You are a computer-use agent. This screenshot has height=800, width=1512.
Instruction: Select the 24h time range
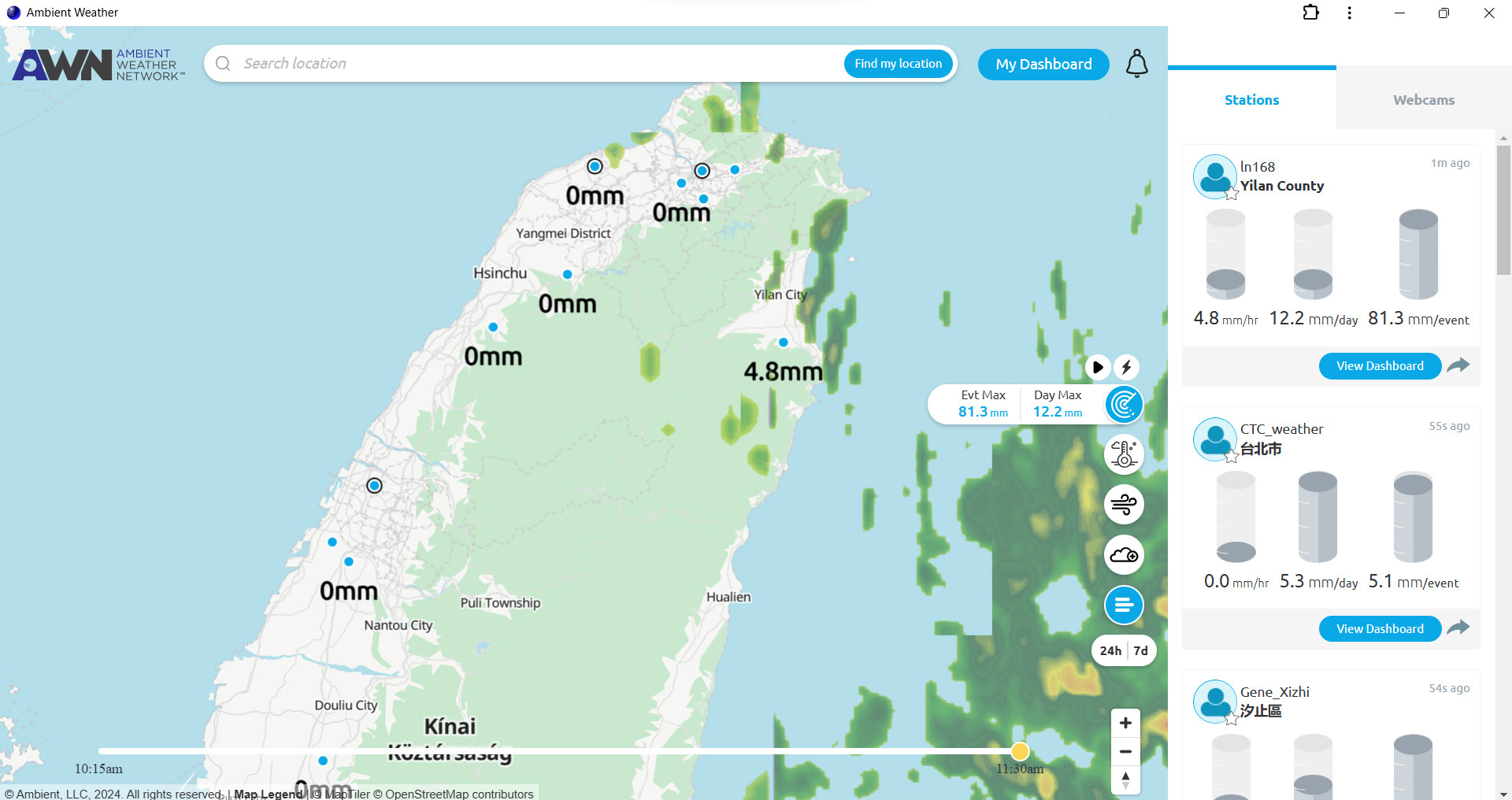click(1110, 650)
